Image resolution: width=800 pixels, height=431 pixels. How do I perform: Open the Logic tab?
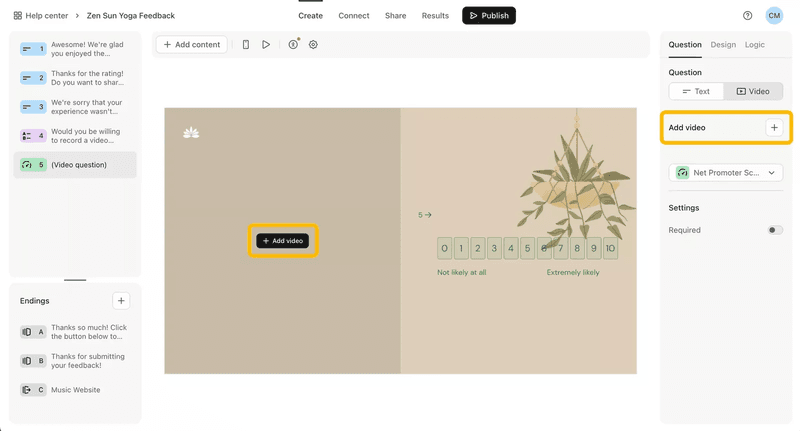pyautogui.click(x=754, y=45)
